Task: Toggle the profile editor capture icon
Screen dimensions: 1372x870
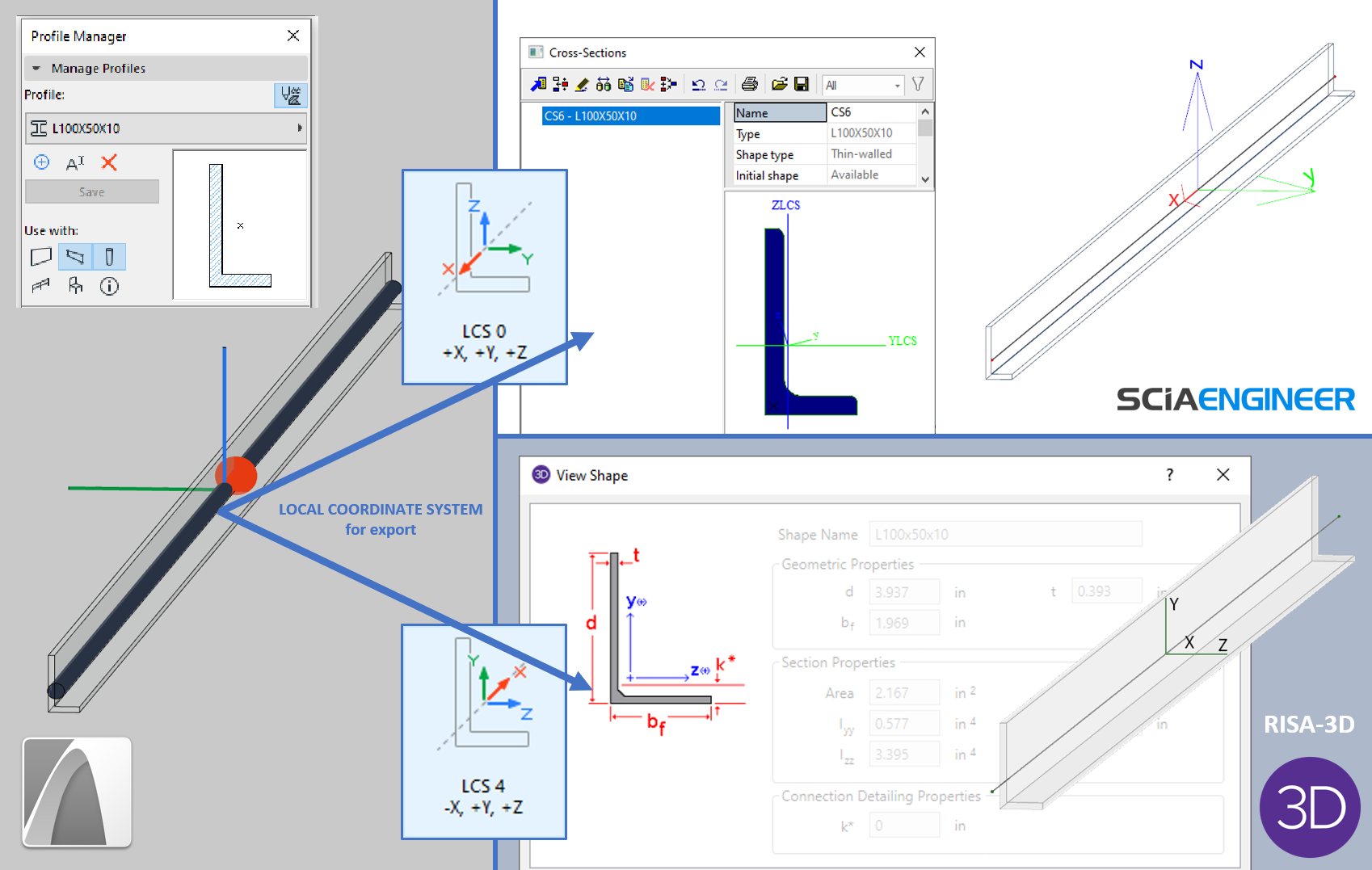Action: pos(291,95)
